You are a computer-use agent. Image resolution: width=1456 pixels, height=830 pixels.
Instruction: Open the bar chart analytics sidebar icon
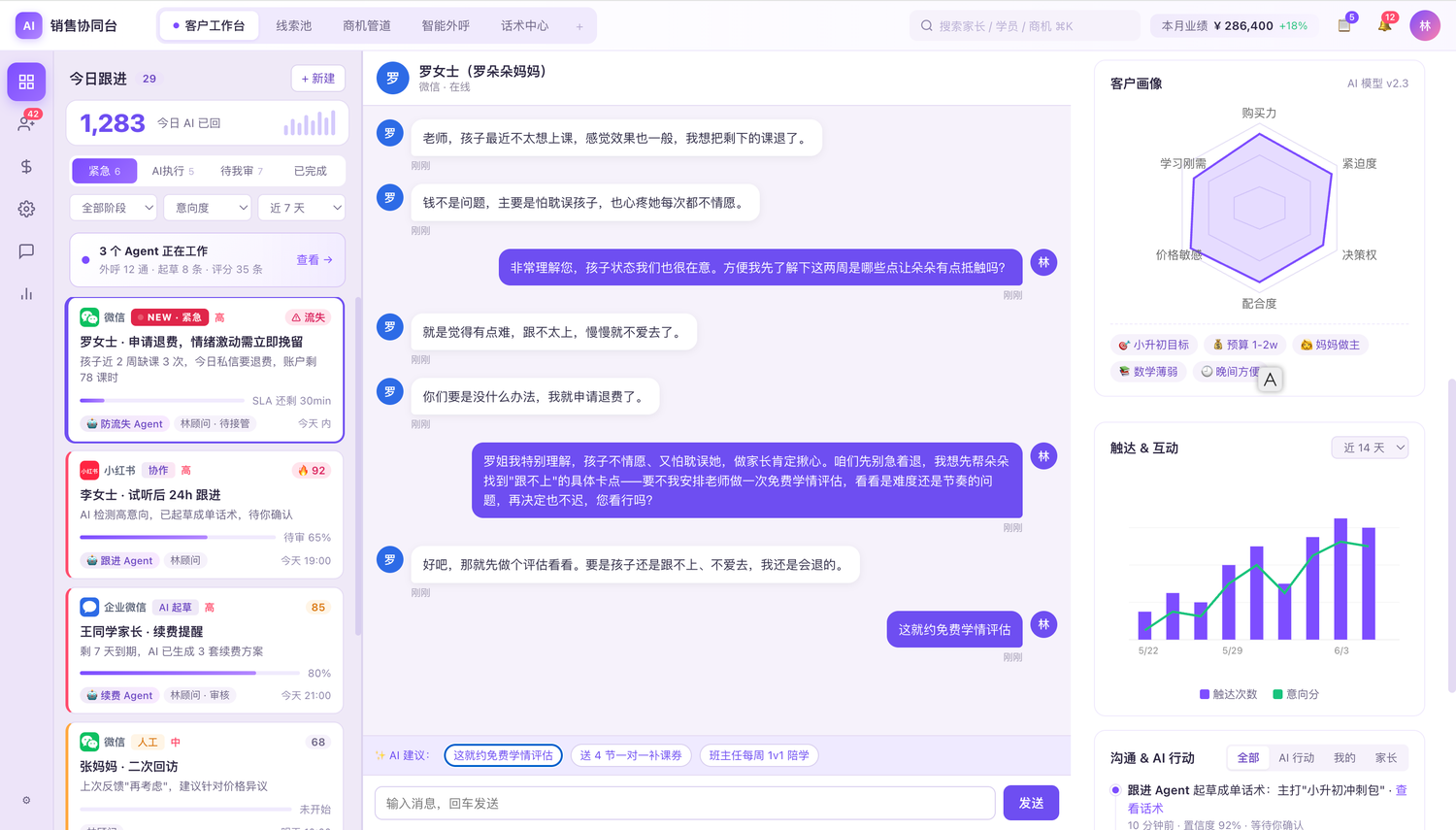click(26, 293)
